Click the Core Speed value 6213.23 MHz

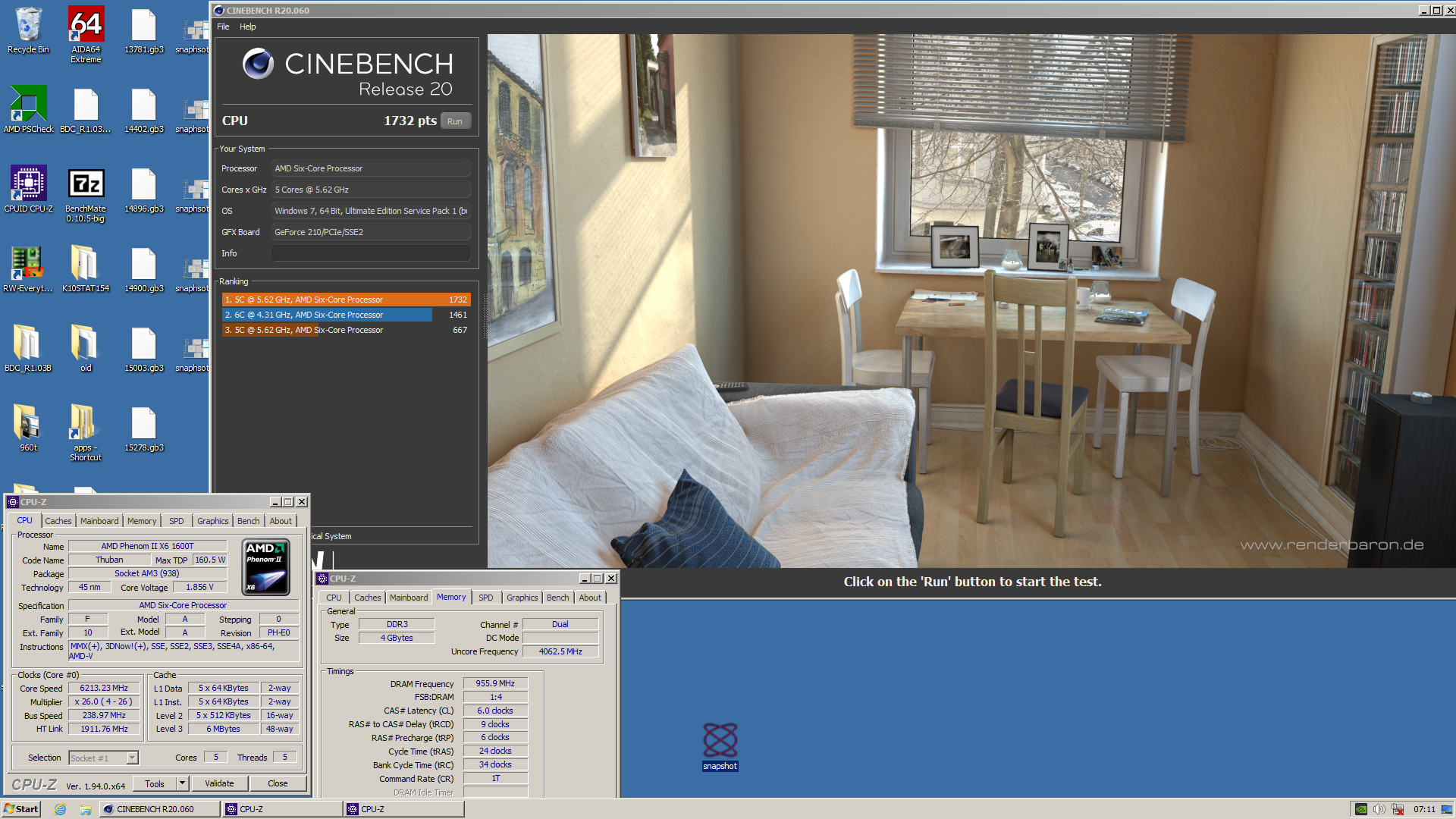(105, 688)
